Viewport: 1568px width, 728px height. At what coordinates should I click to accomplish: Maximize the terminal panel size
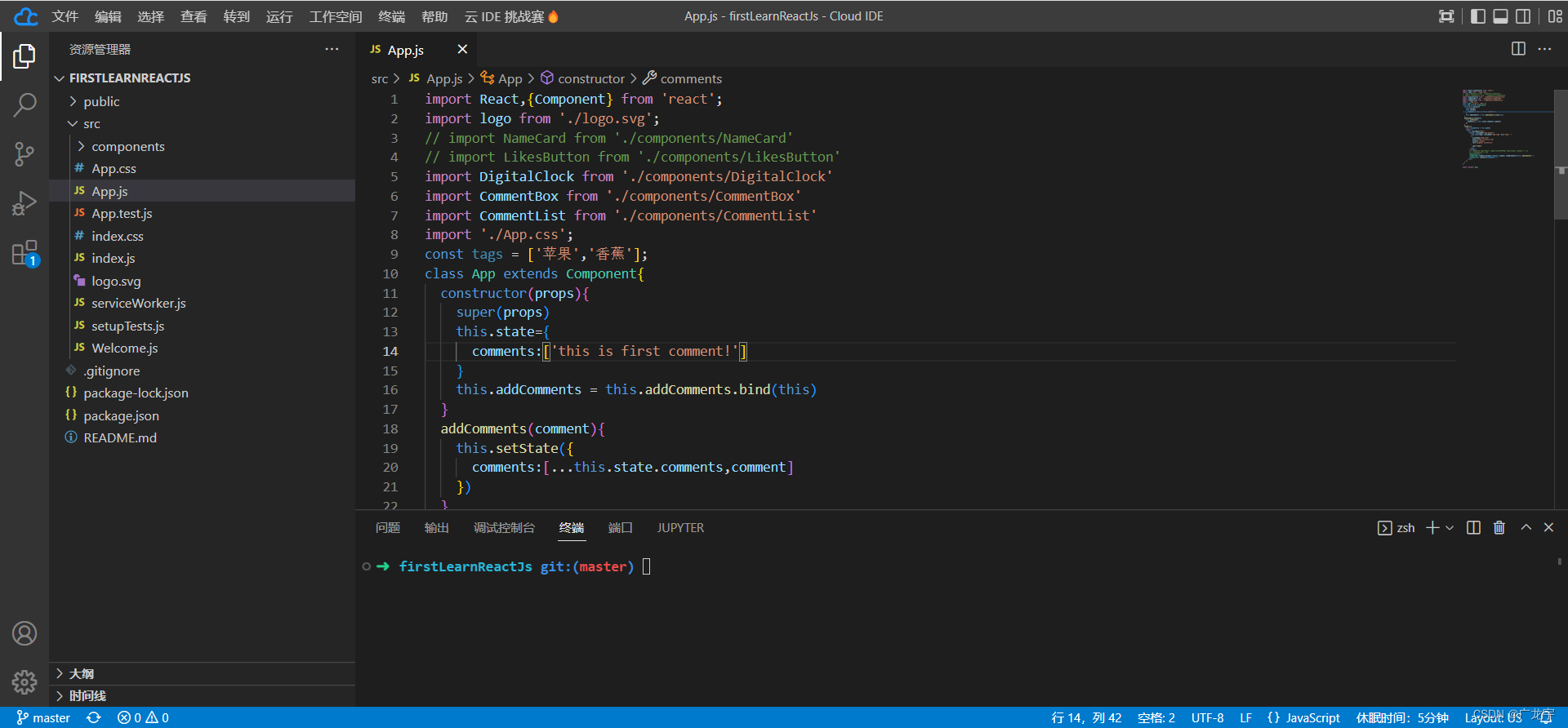coord(1526,528)
